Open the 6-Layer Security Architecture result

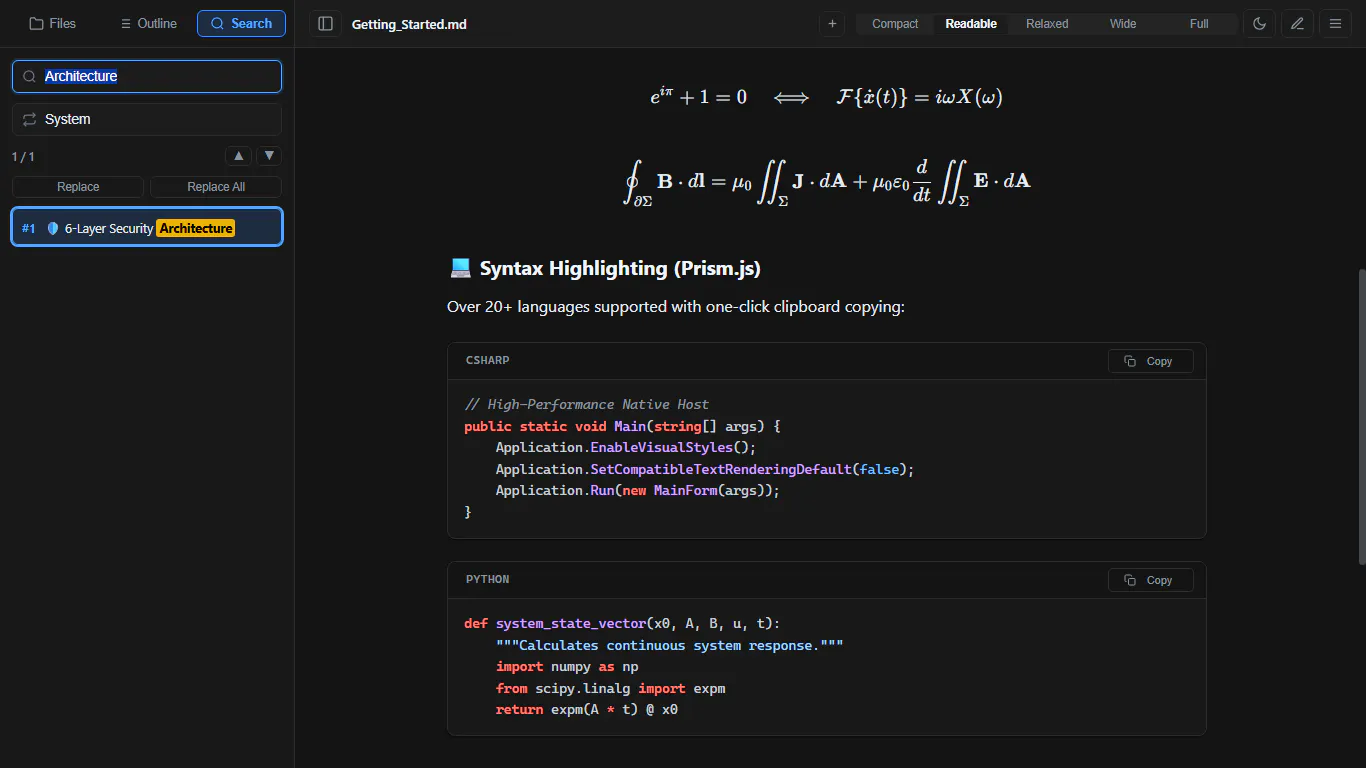pyautogui.click(x=147, y=227)
